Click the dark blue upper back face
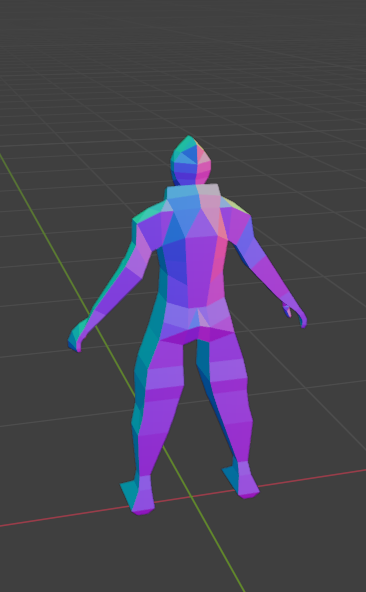The image size is (366, 592). (175, 261)
